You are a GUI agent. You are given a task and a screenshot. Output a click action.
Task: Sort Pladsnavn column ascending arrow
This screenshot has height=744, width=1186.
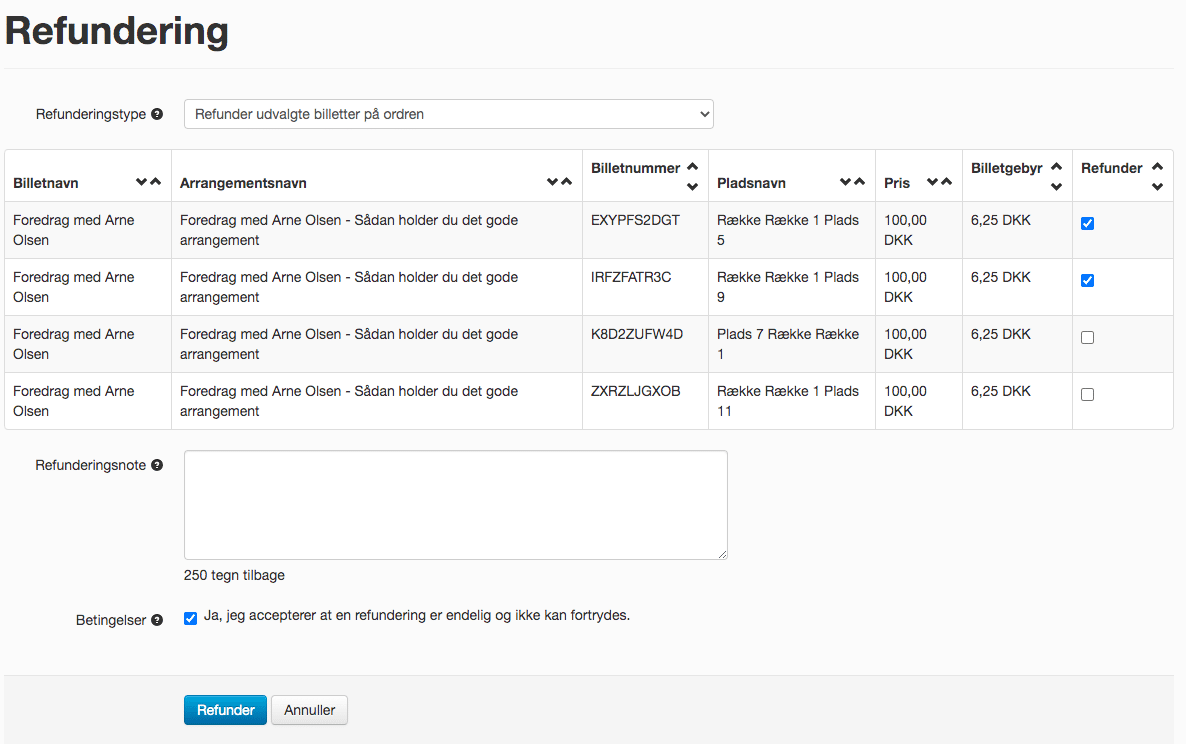[859, 182]
